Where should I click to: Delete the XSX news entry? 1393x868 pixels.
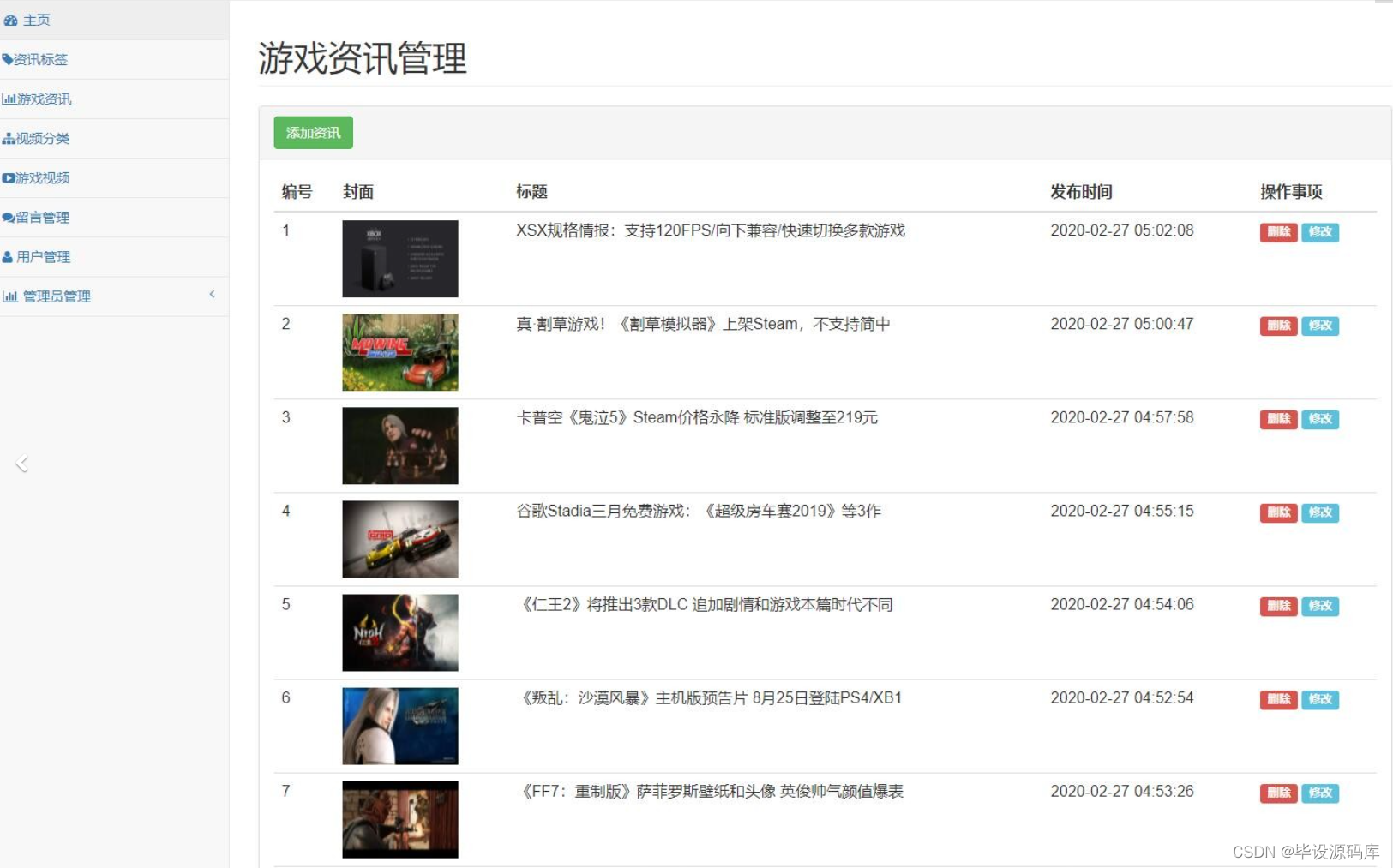(1278, 232)
